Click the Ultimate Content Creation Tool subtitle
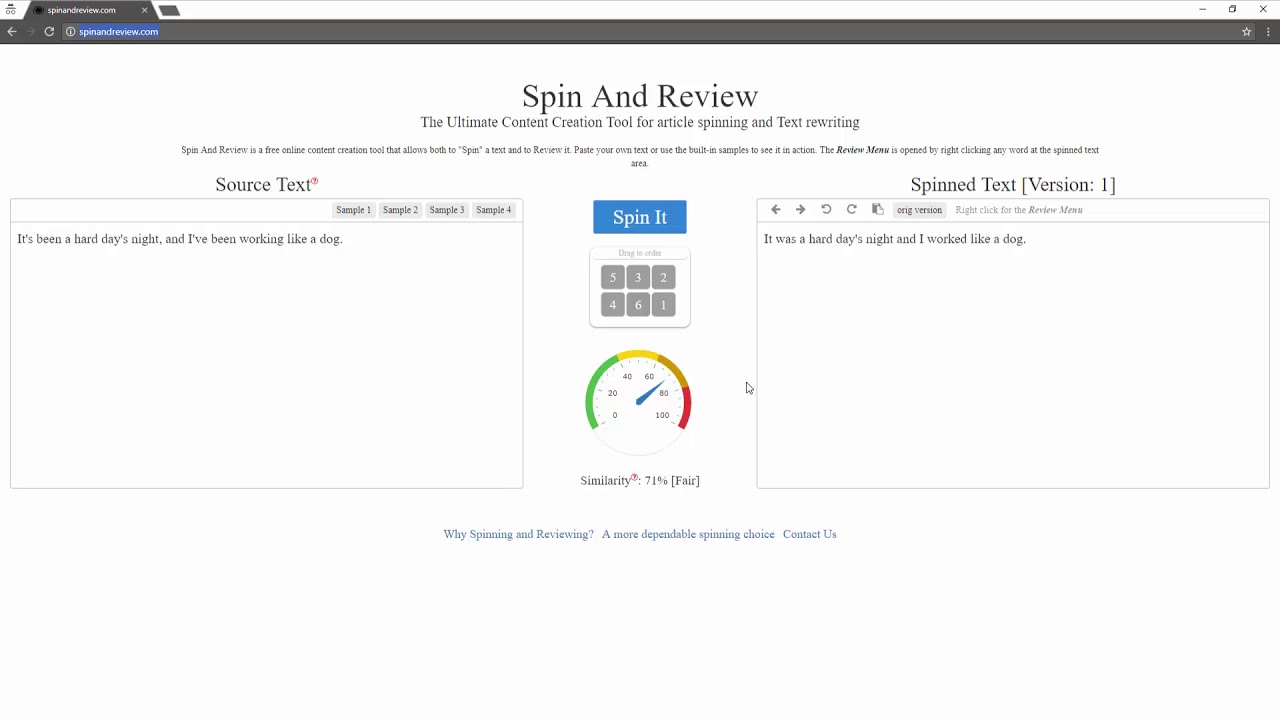The width and height of the screenshot is (1280, 720). 640,122
